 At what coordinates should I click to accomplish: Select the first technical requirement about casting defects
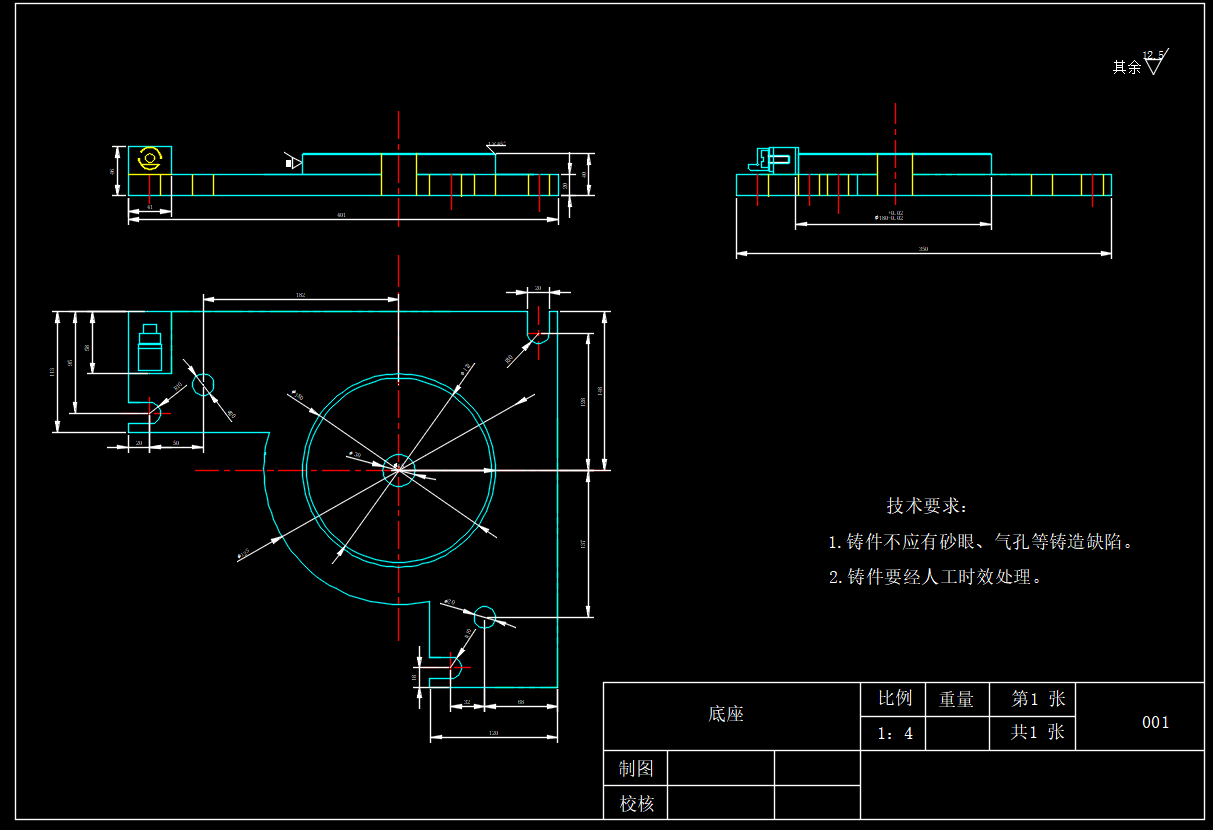click(x=982, y=542)
